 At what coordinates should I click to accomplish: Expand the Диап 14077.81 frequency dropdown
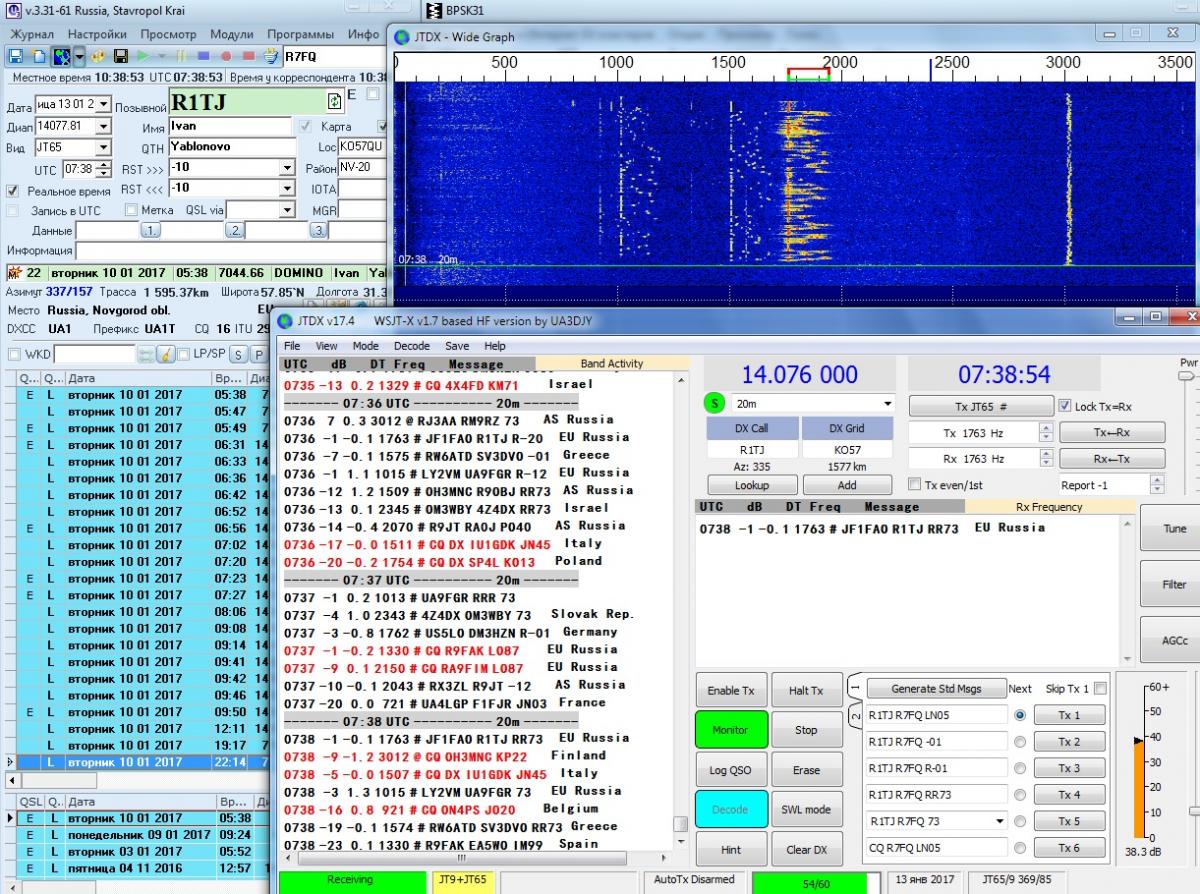[104, 127]
